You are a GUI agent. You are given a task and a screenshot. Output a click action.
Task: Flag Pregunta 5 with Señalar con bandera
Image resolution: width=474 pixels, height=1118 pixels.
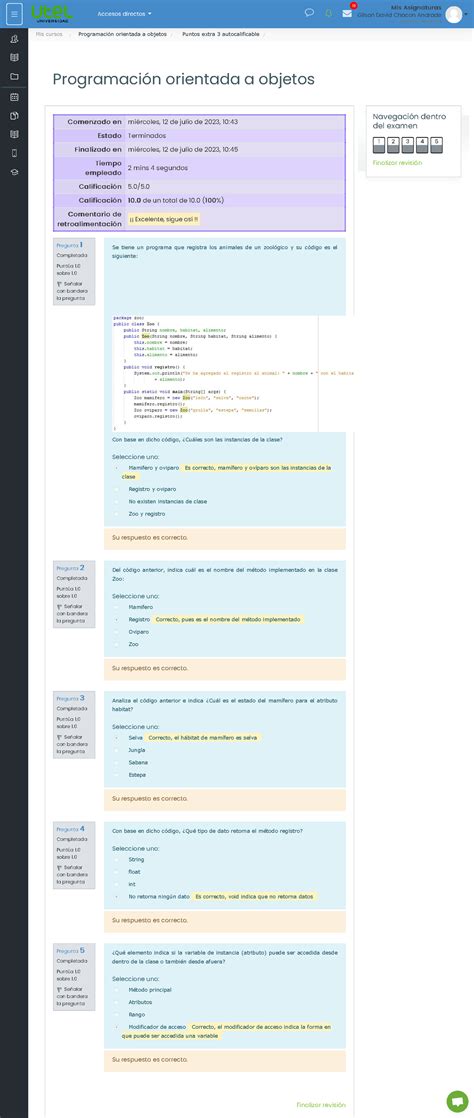(72, 997)
